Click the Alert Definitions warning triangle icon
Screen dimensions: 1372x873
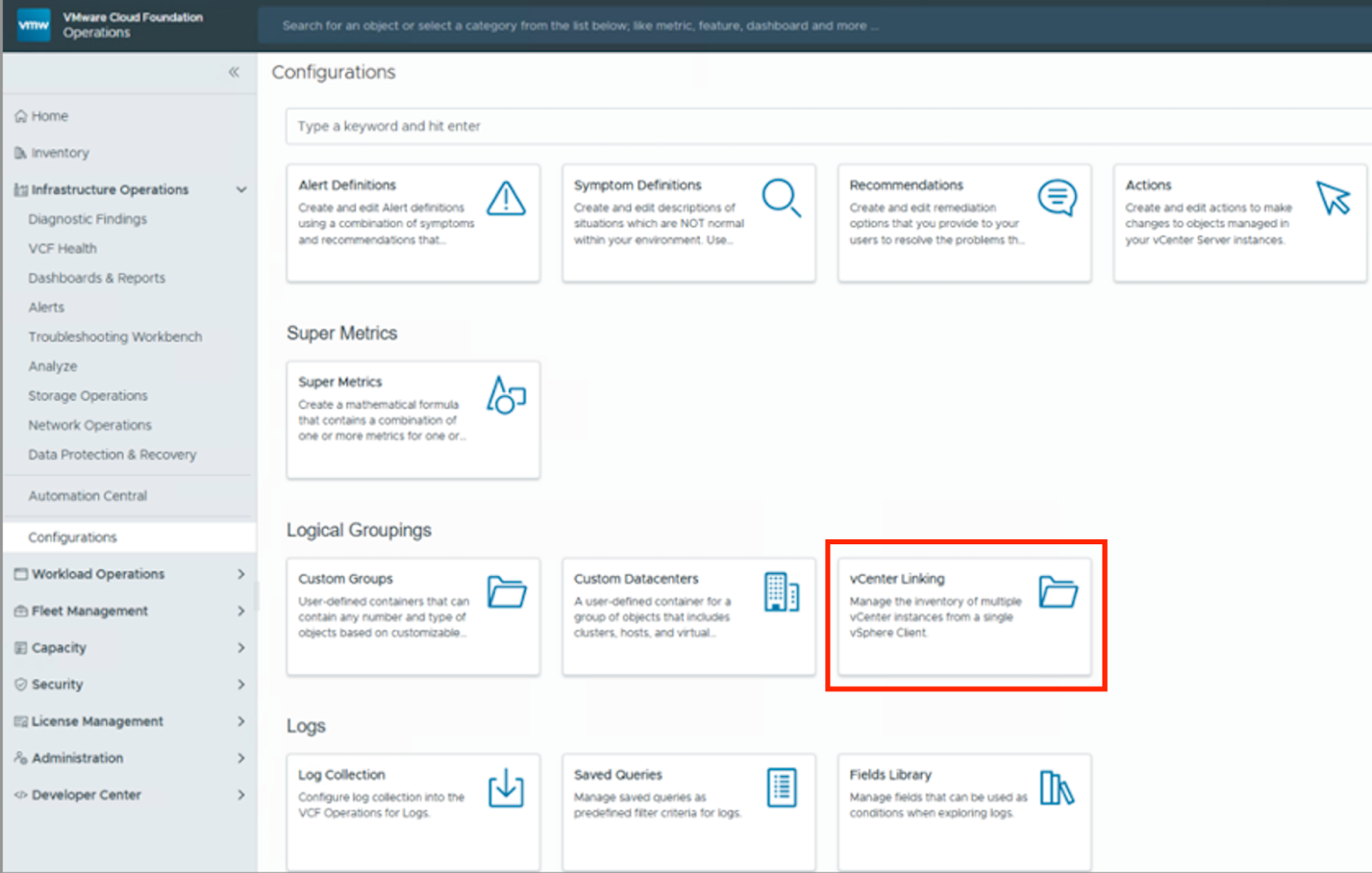[506, 198]
